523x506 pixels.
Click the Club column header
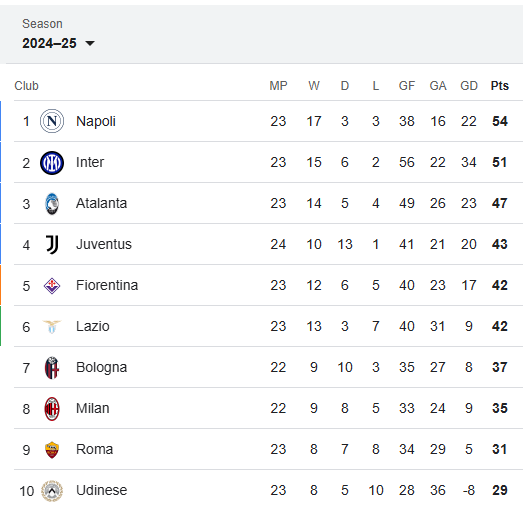(26, 86)
